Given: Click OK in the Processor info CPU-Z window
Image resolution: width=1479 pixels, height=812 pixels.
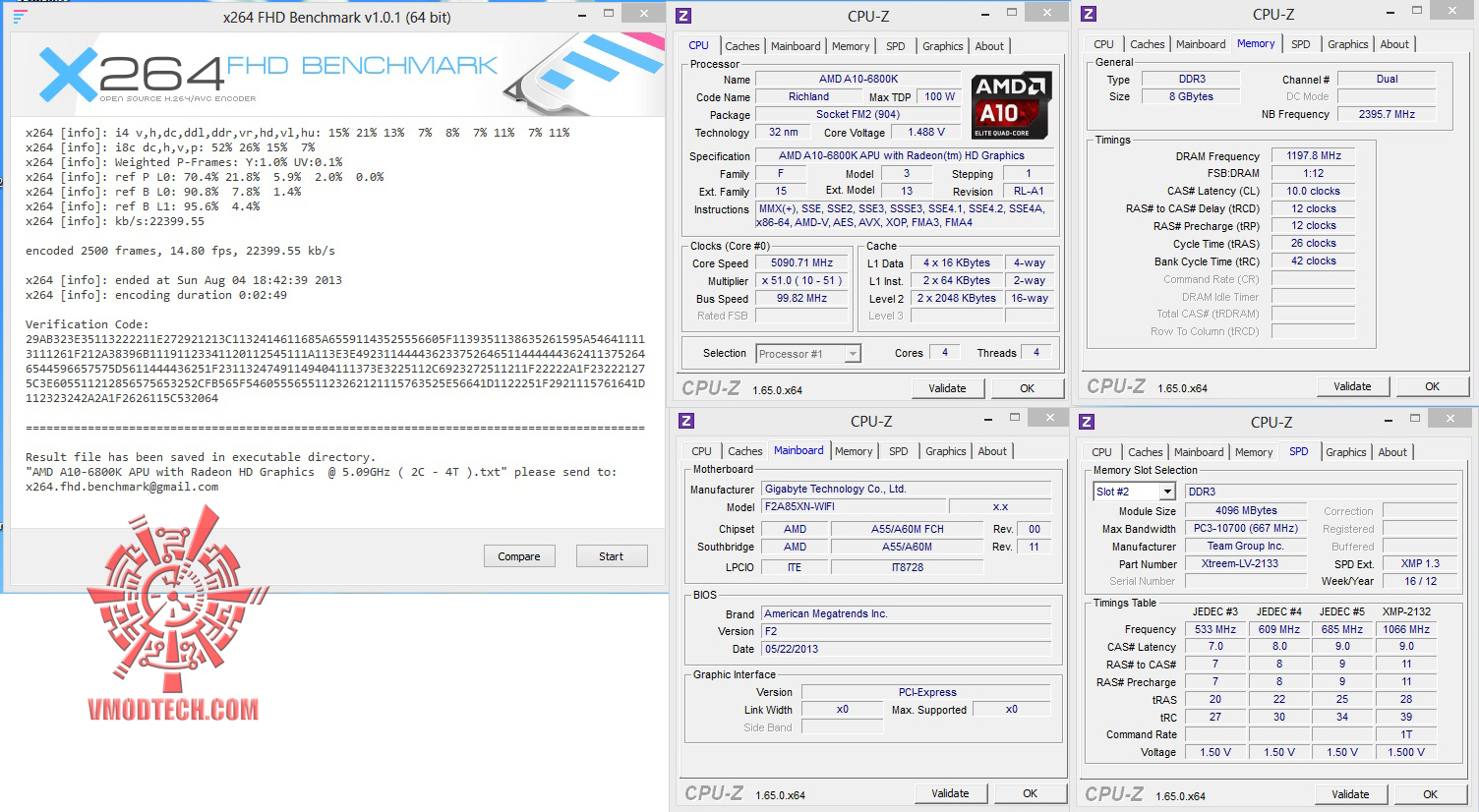Looking at the screenshot, I should tap(1028, 388).
